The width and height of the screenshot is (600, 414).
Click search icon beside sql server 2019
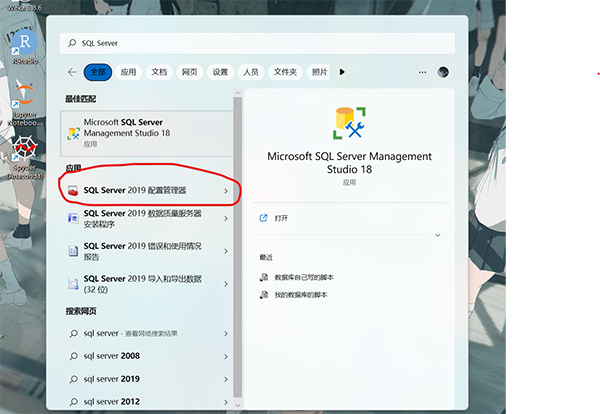(73, 379)
